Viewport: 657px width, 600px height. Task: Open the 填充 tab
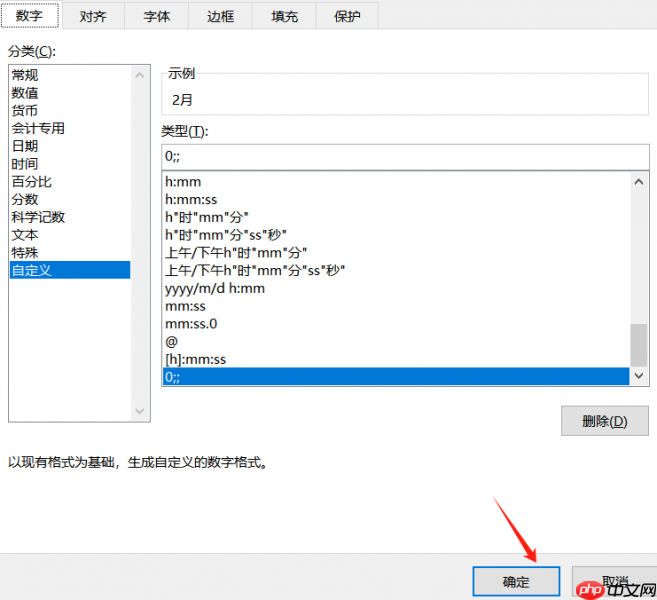[x=284, y=16]
